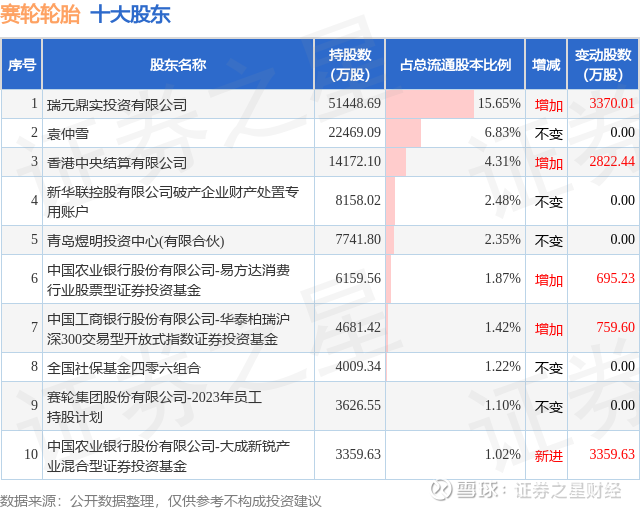640x510 pixels.
Task: Click shareholder 全国社保基金四零六组合
Action: pyautogui.click(x=124, y=368)
